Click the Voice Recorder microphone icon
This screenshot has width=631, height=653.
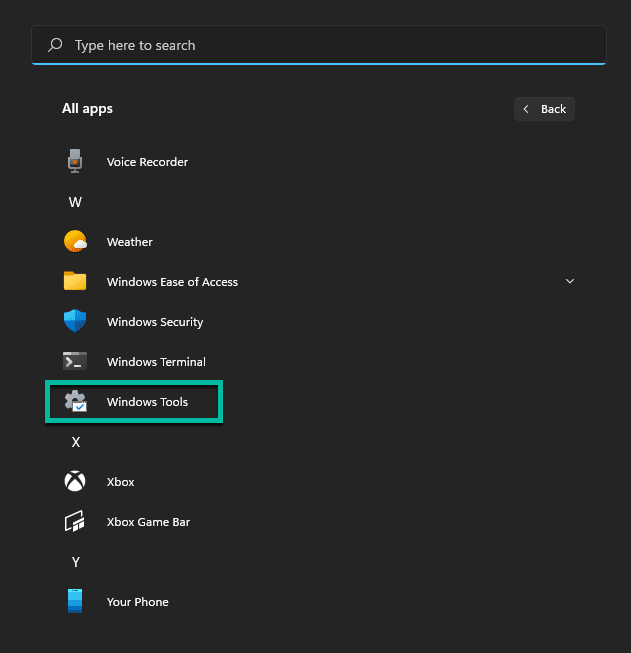coord(75,161)
